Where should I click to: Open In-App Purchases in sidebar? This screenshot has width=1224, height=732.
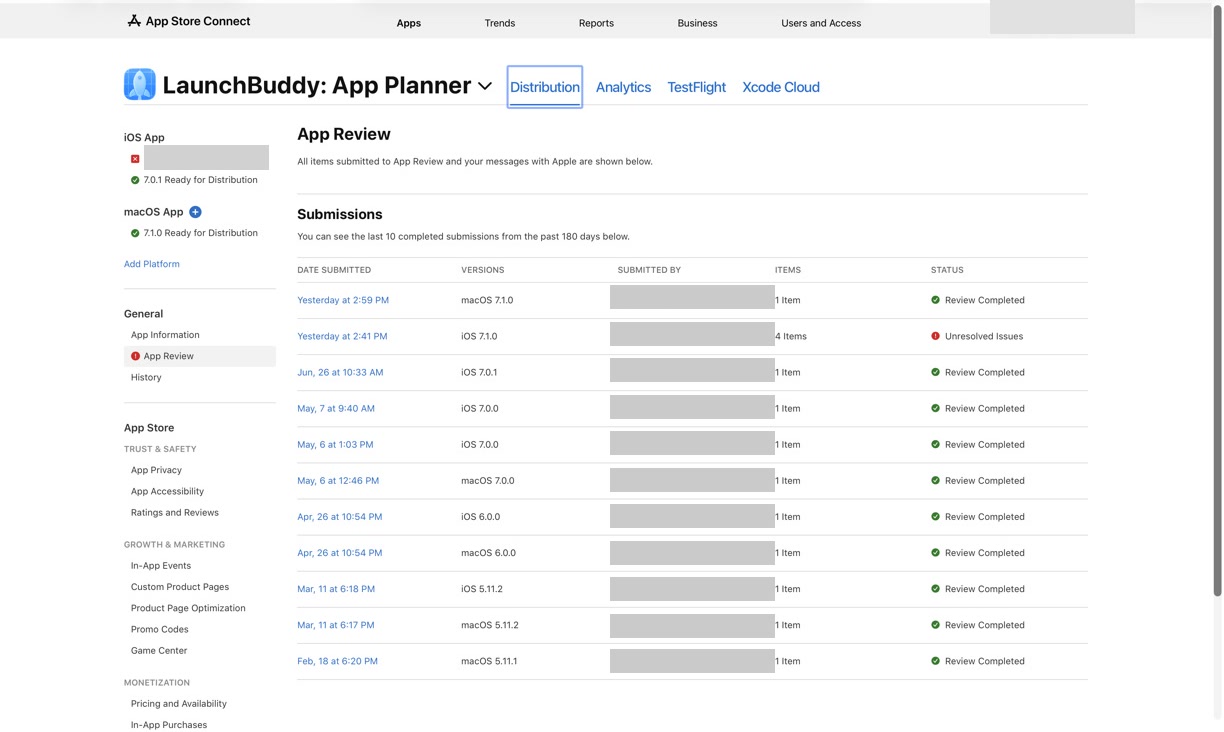click(x=169, y=725)
